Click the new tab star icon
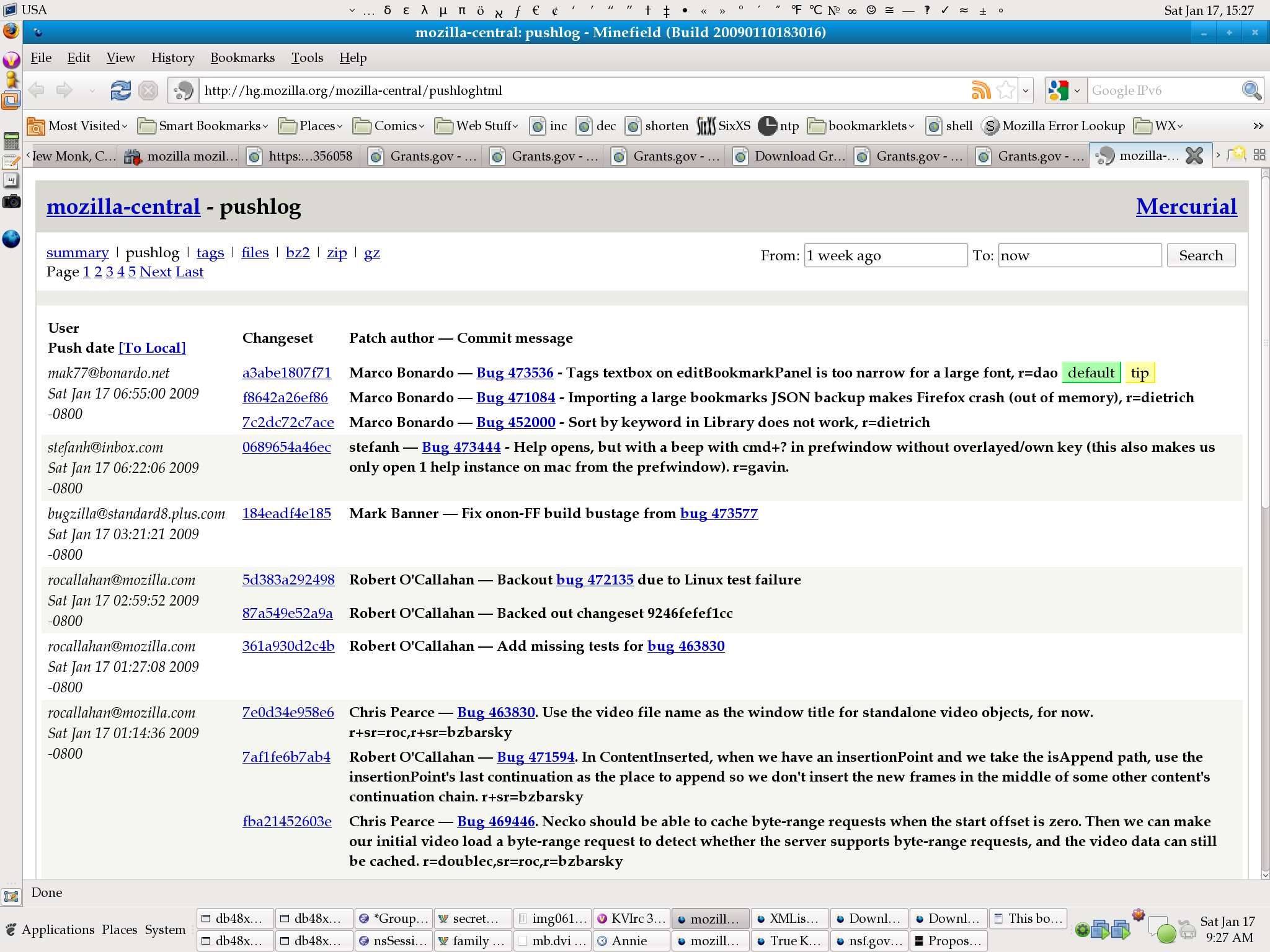 (1237, 154)
